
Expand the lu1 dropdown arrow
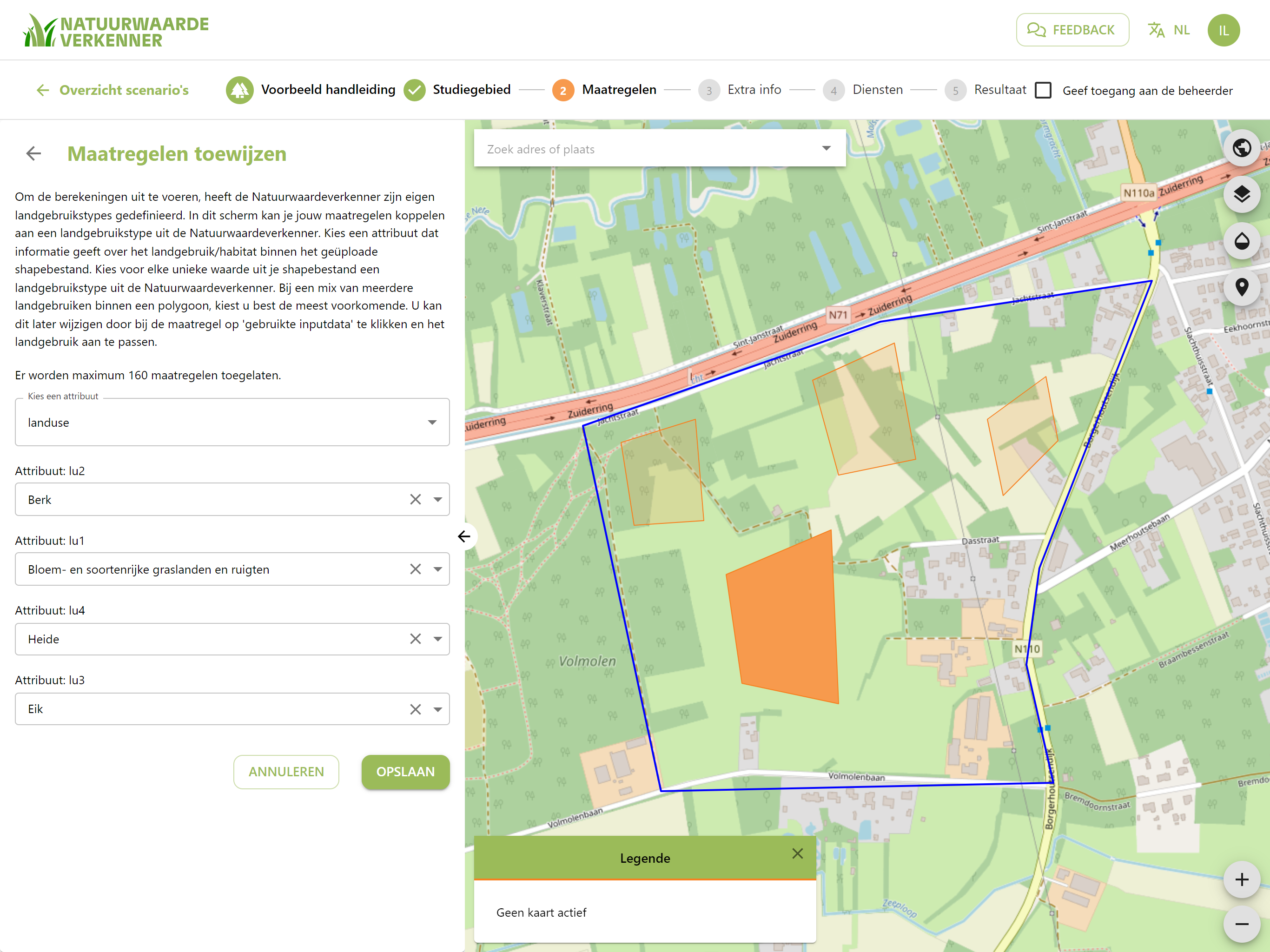click(437, 569)
